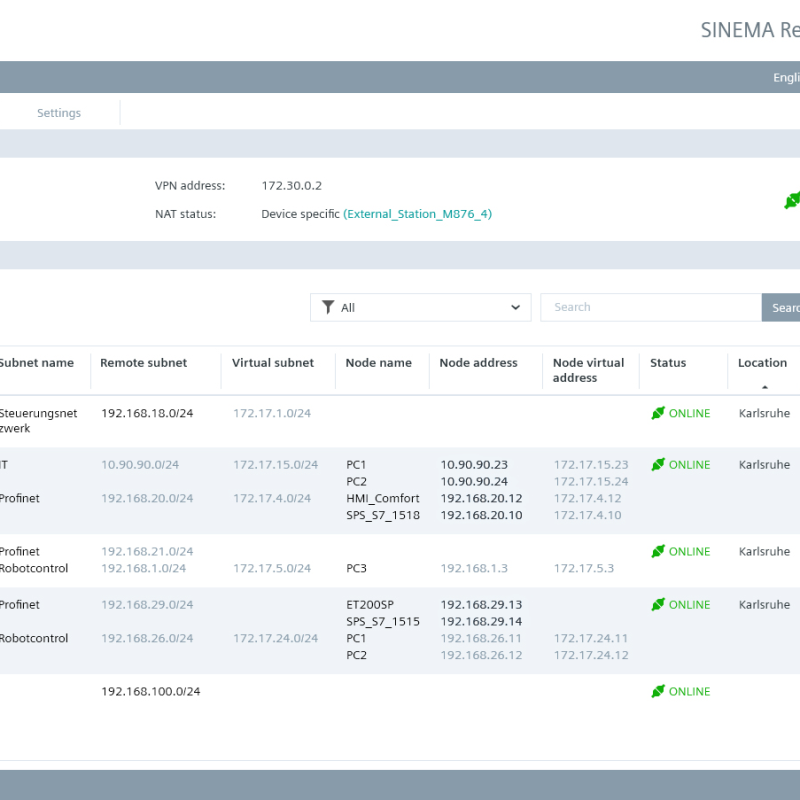Select node address 10.90.90.24

(474, 482)
